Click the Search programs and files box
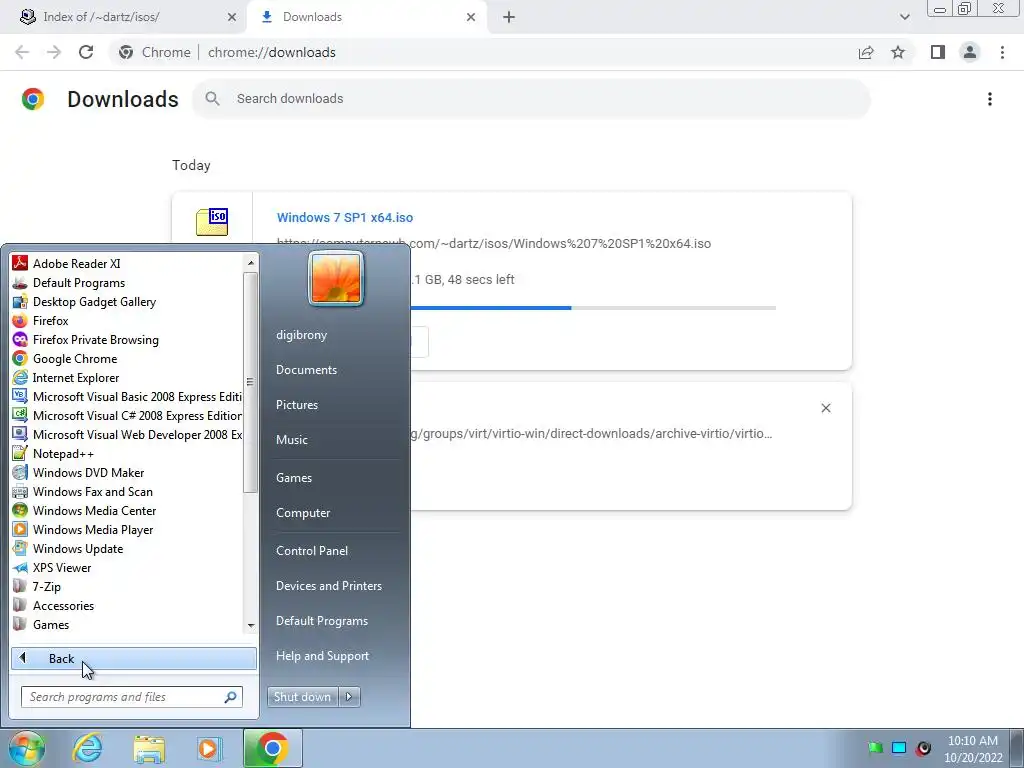The width and height of the screenshot is (1024, 768). (132, 697)
